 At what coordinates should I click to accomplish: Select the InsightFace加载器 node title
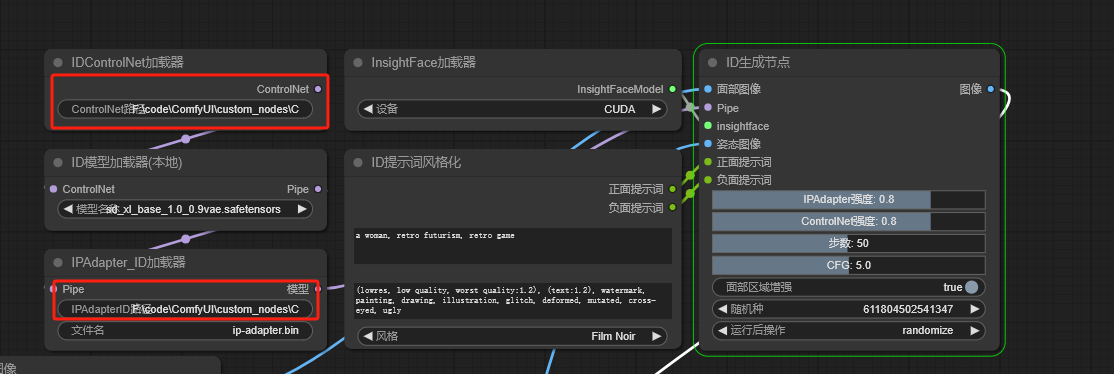[423, 63]
